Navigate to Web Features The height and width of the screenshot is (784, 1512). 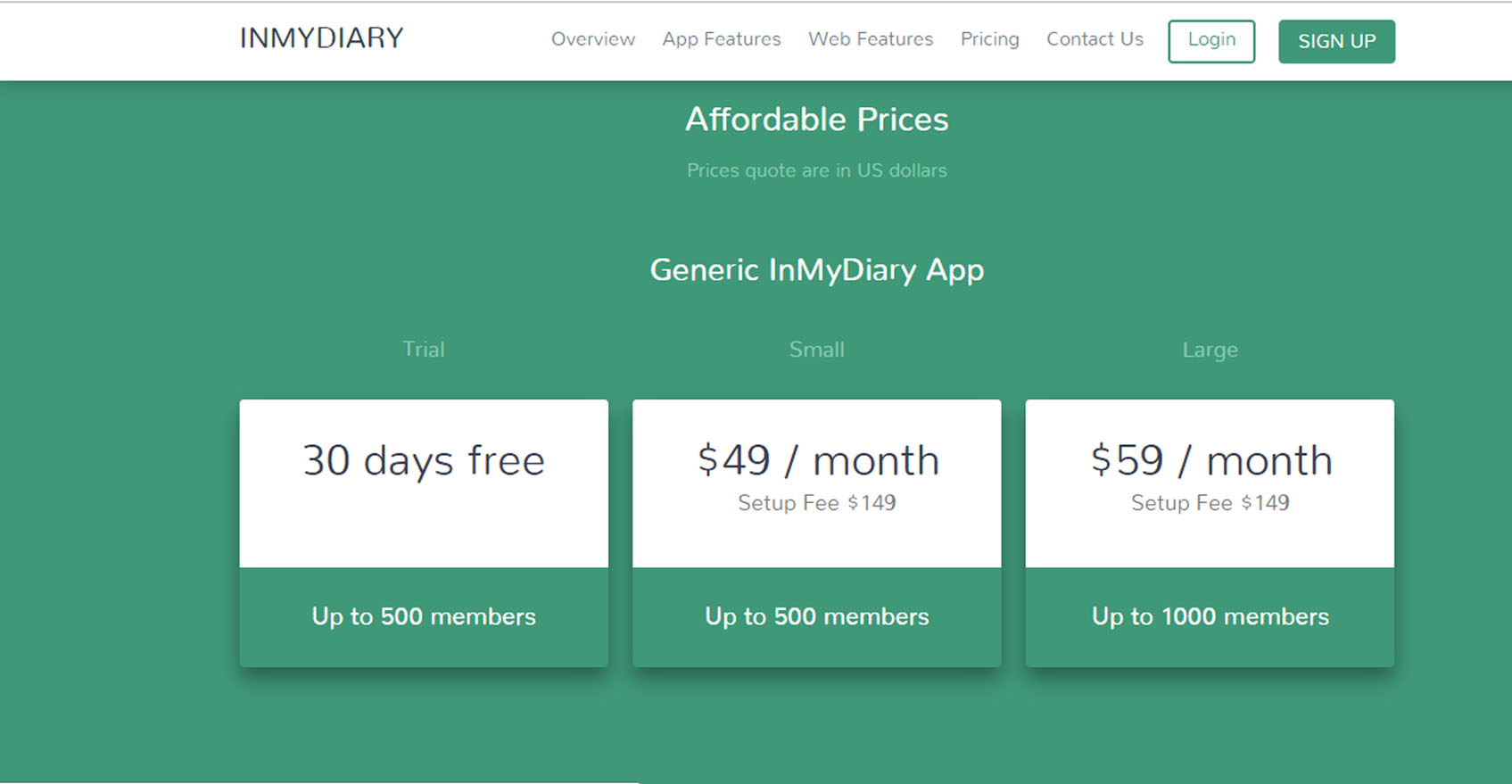pyautogui.click(x=870, y=39)
